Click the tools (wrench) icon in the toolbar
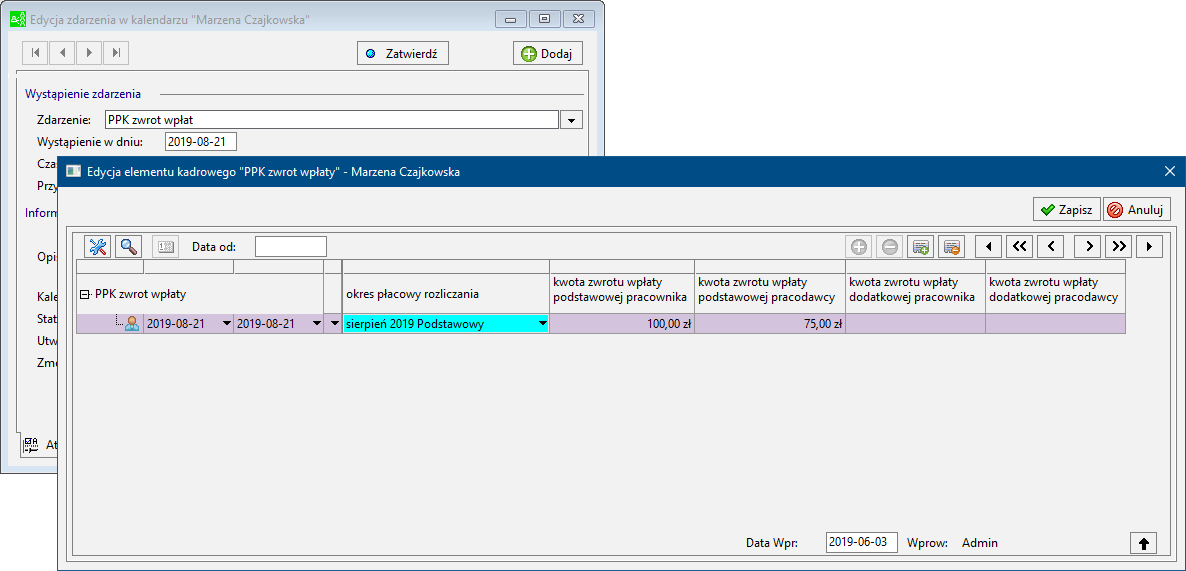Image resolution: width=1186 pixels, height=571 pixels. tap(97, 246)
